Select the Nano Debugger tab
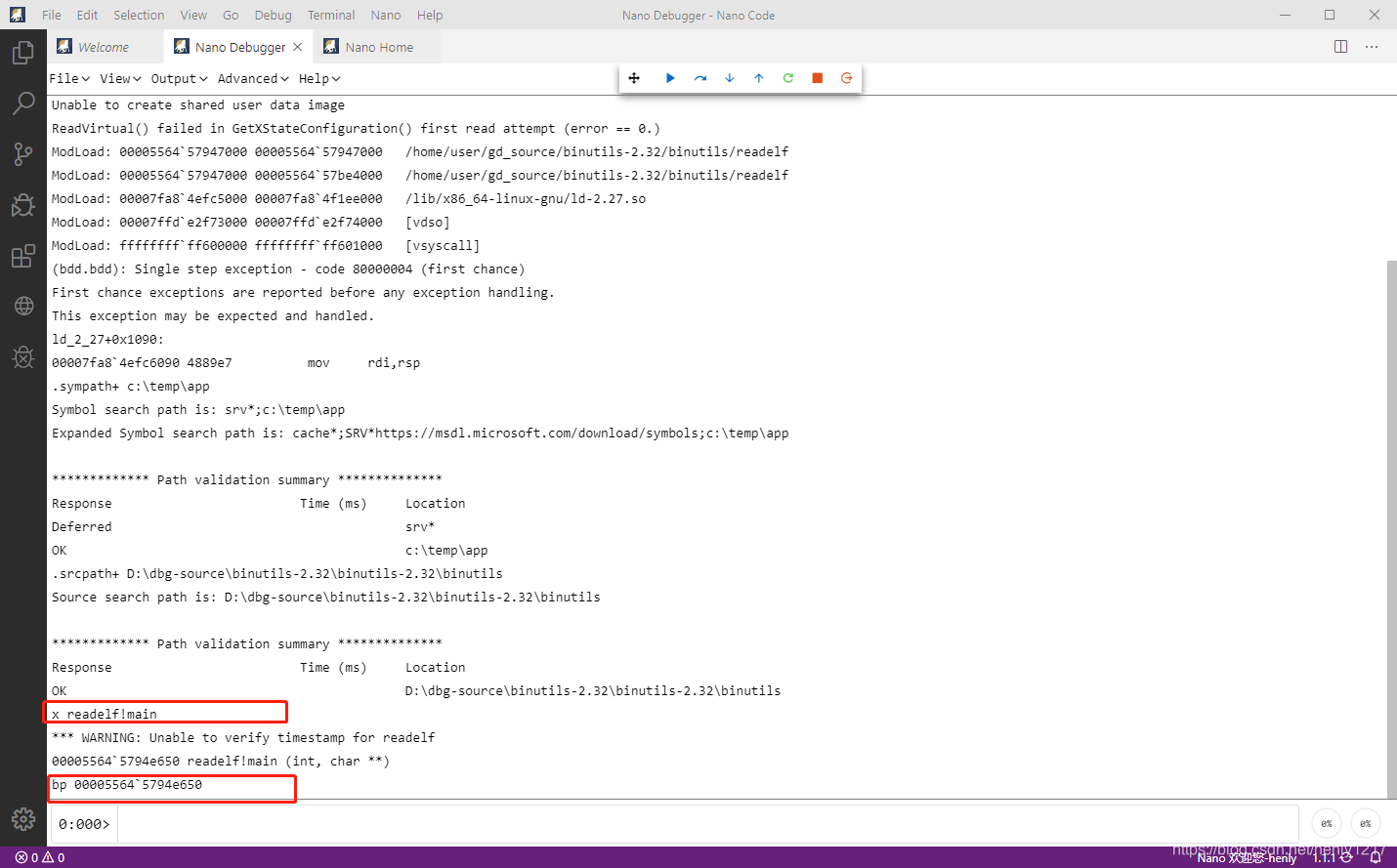 [239, 47]
